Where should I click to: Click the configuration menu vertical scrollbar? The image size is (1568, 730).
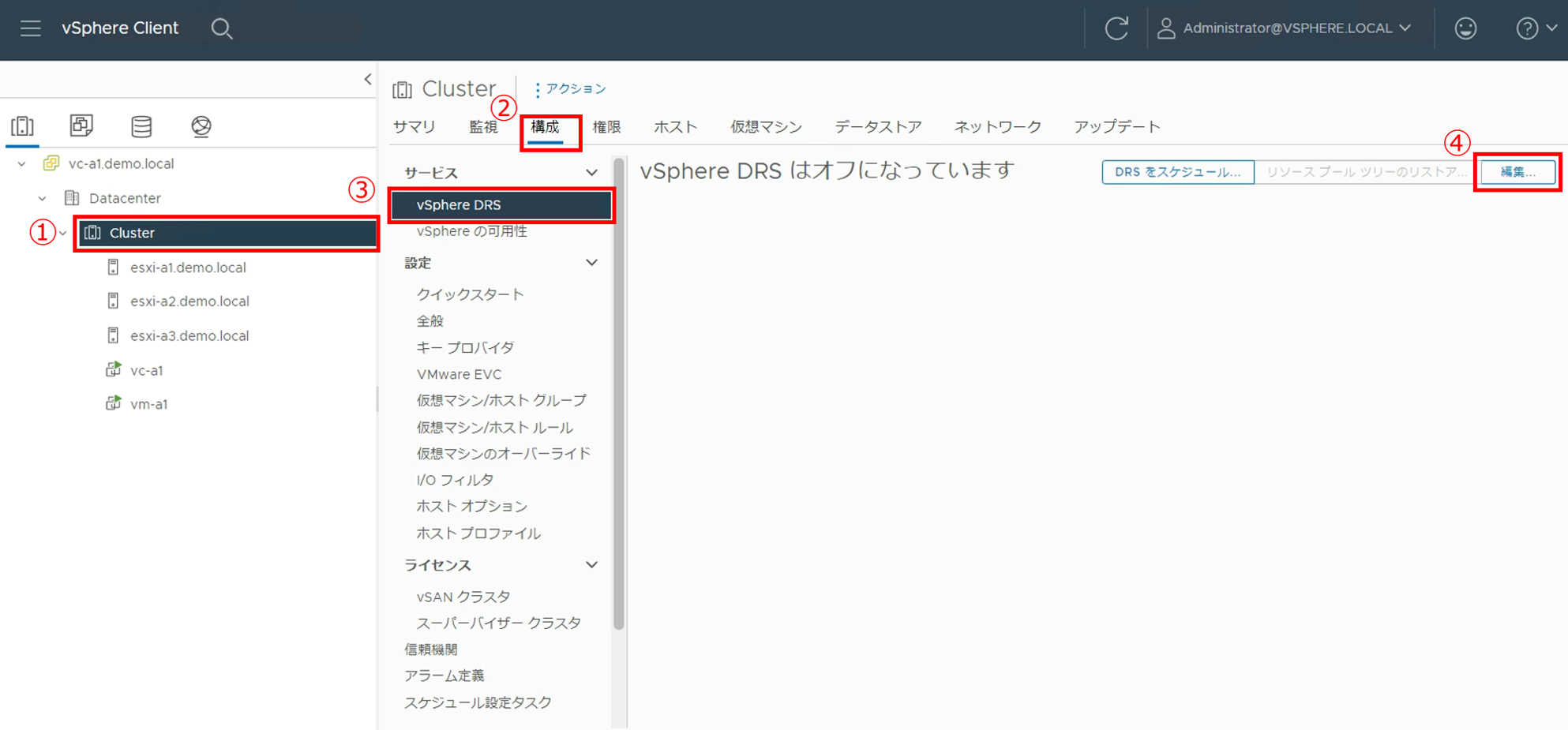619,394
